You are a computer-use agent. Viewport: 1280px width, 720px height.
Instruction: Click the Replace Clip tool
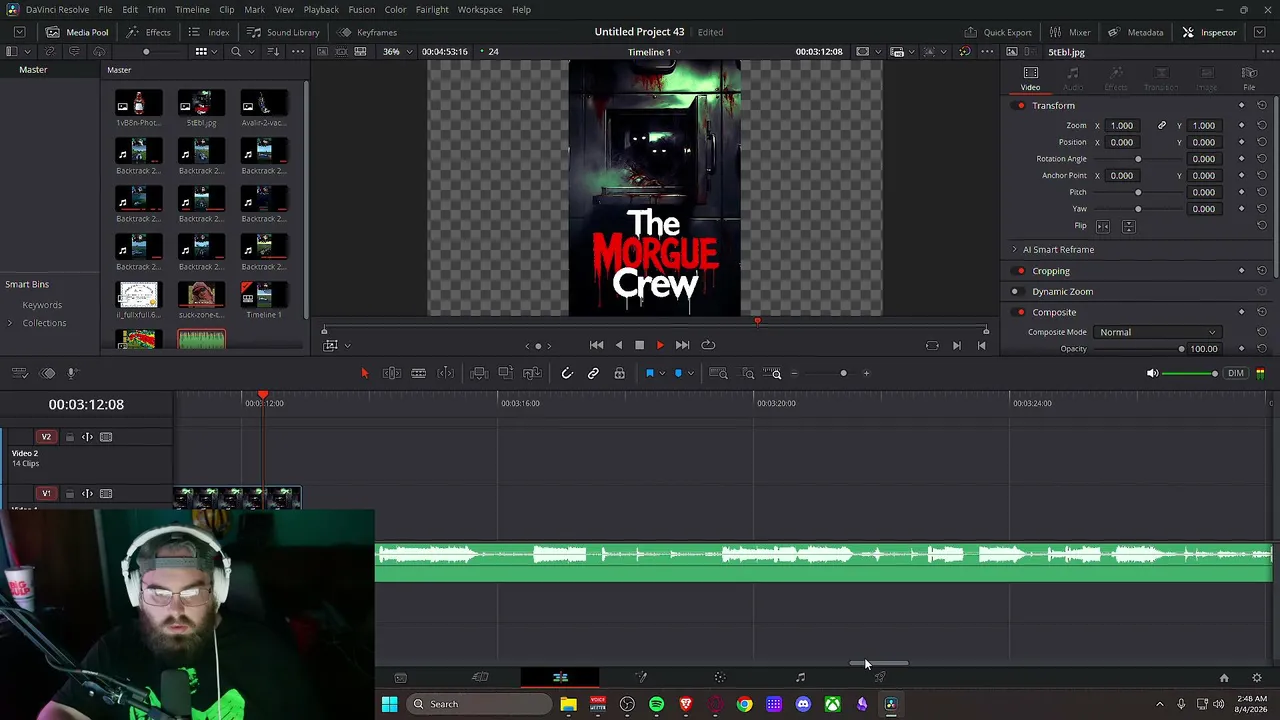(x=532, y=373)
